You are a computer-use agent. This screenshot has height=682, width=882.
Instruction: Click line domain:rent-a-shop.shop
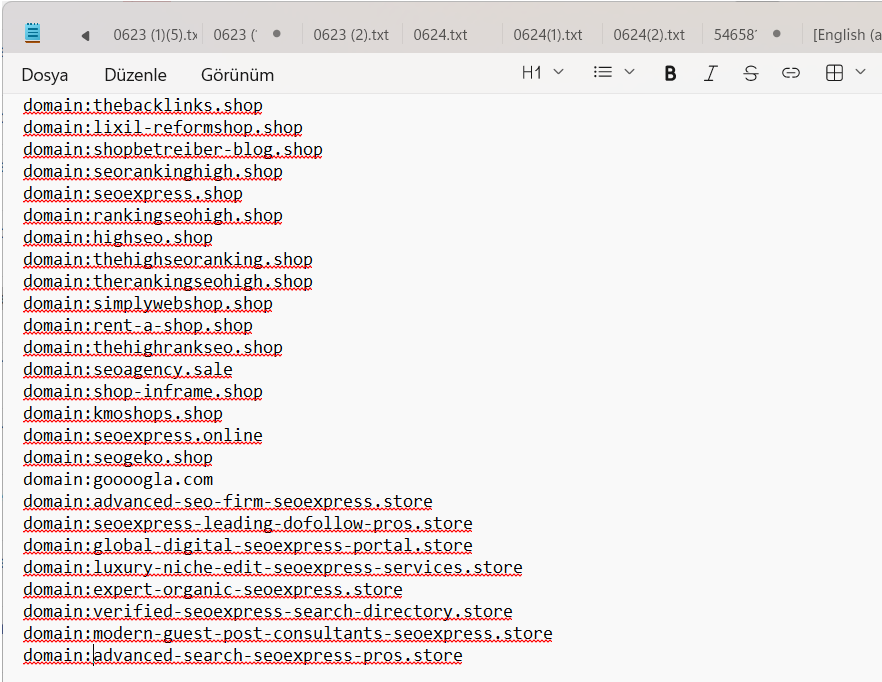click(x=138, y=325)
